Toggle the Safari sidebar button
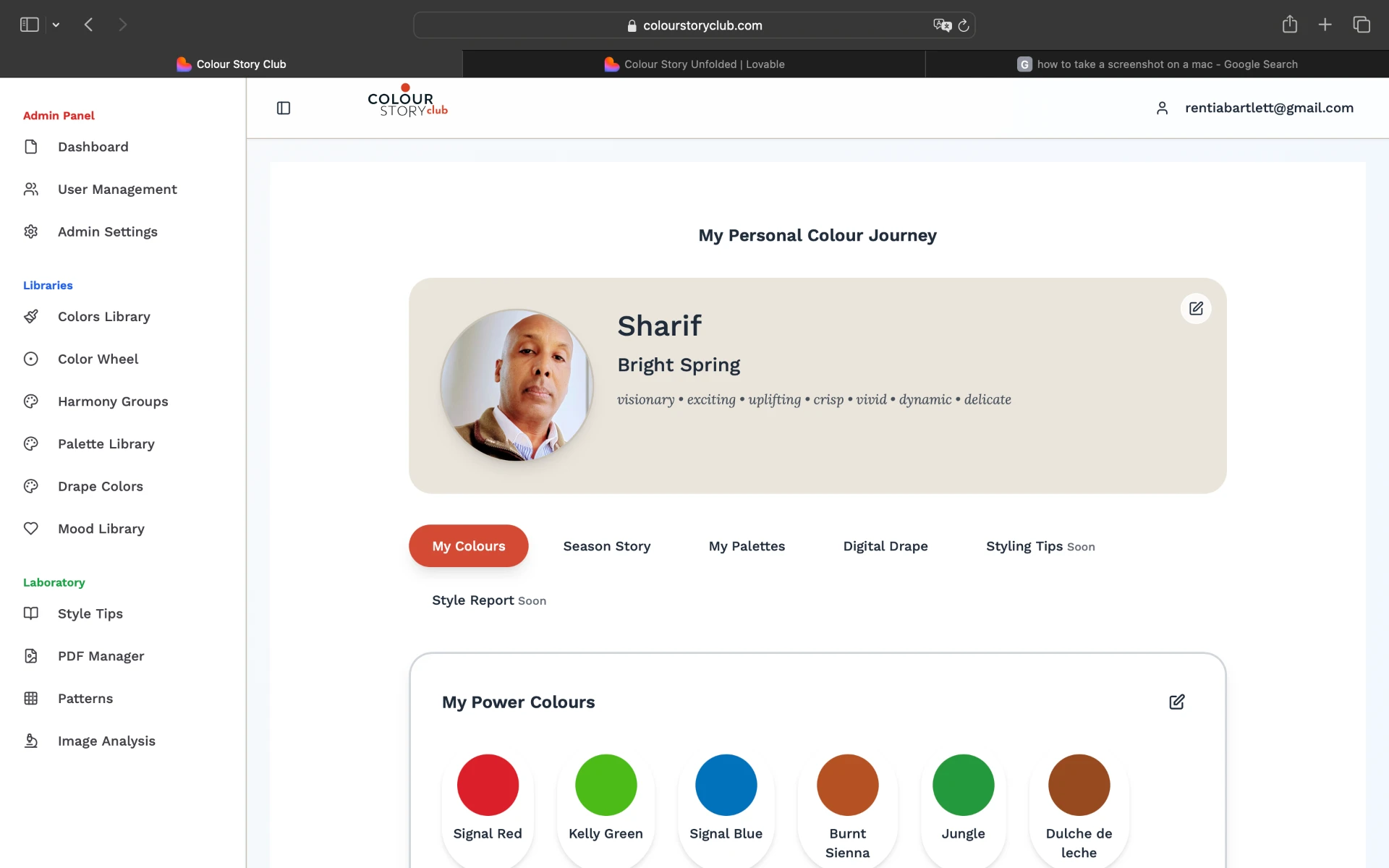Viewport: 1389px width, 868px height. 29,25
